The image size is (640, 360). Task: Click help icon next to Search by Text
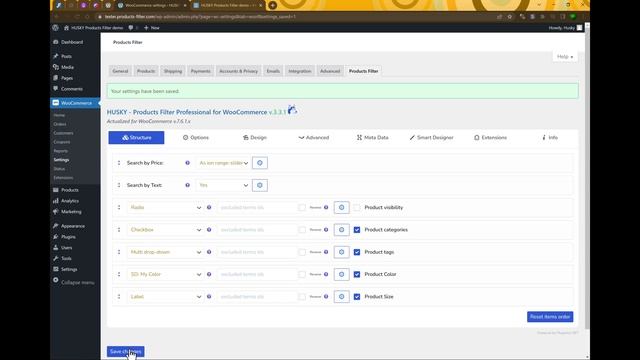point(187,185)
